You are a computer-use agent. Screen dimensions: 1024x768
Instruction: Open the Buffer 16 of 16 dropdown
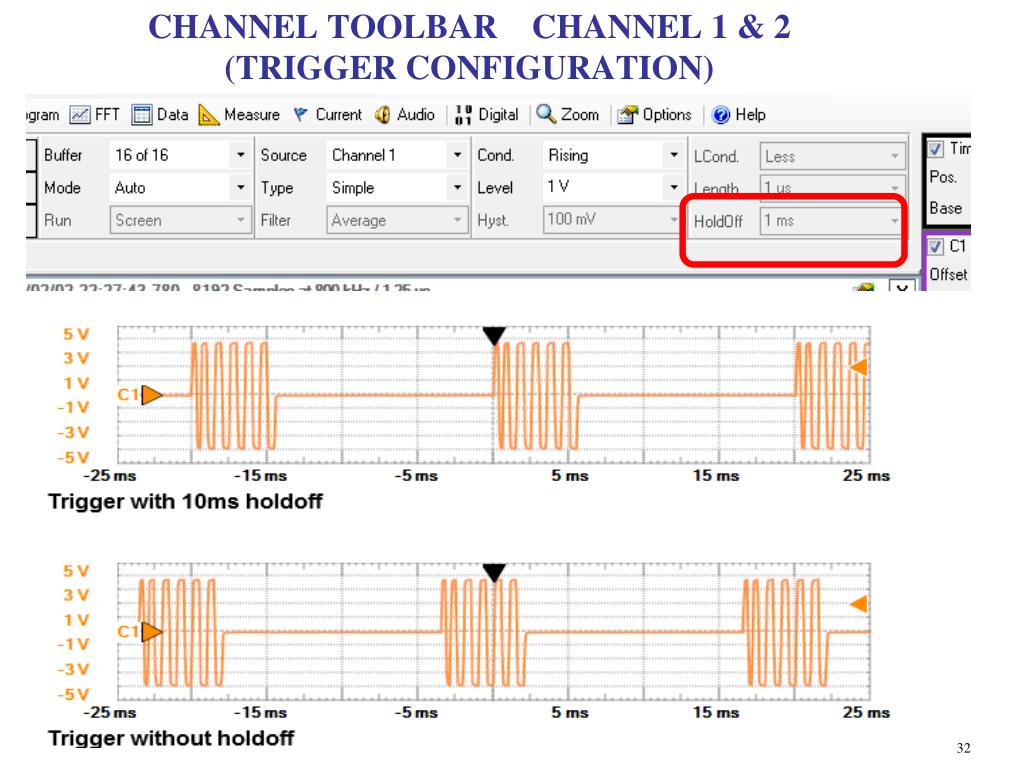click(179, 155)
